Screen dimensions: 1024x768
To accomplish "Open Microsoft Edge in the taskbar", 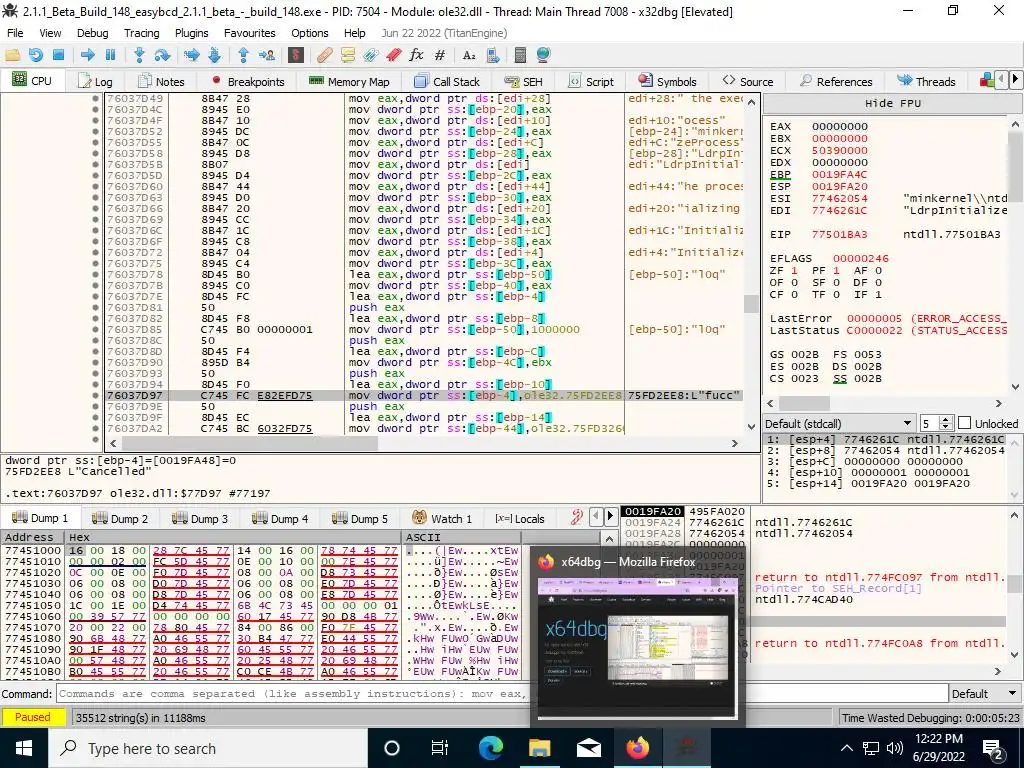I will pos(491,748).
